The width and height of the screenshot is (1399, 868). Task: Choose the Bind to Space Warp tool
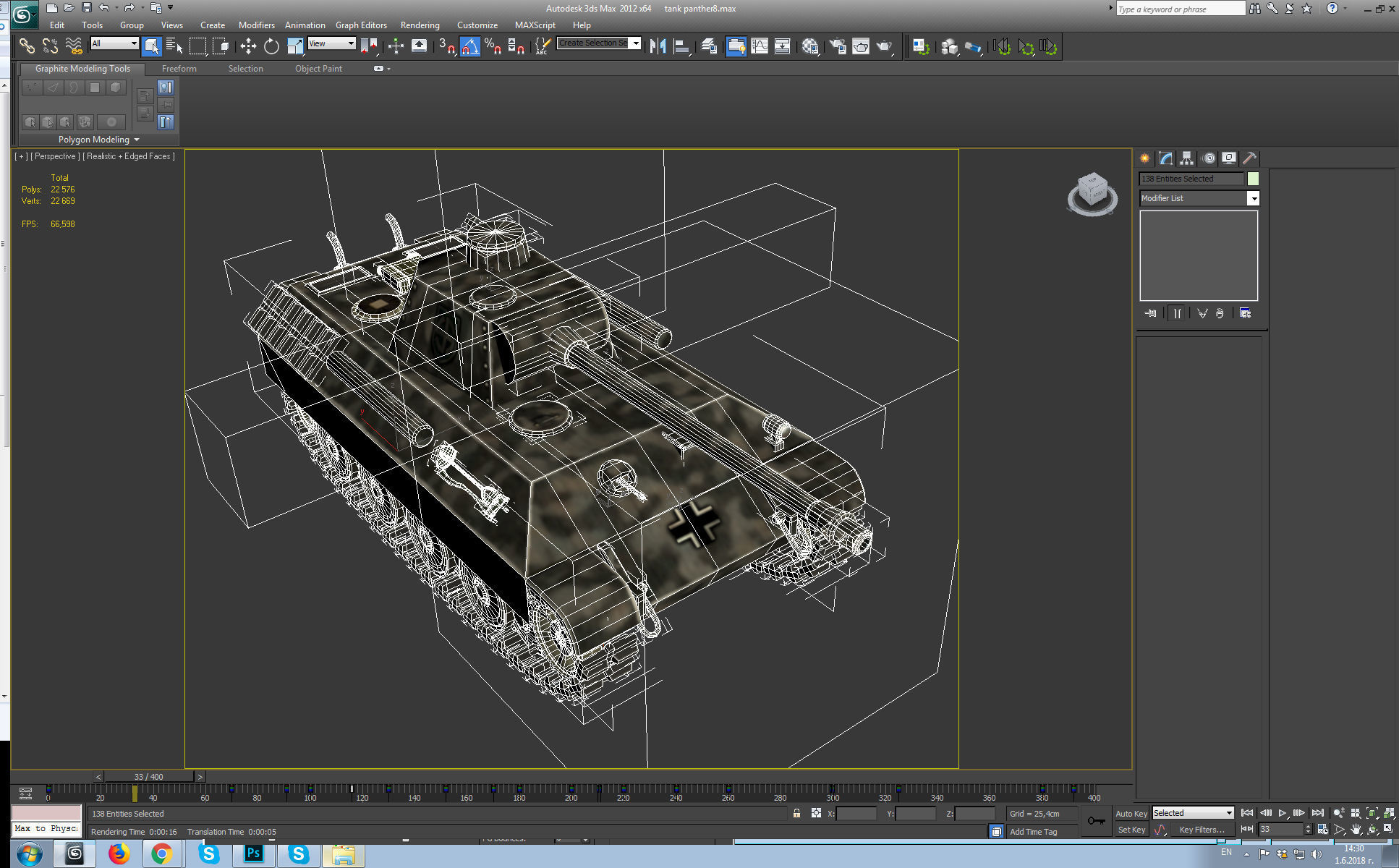coord(74,46)
